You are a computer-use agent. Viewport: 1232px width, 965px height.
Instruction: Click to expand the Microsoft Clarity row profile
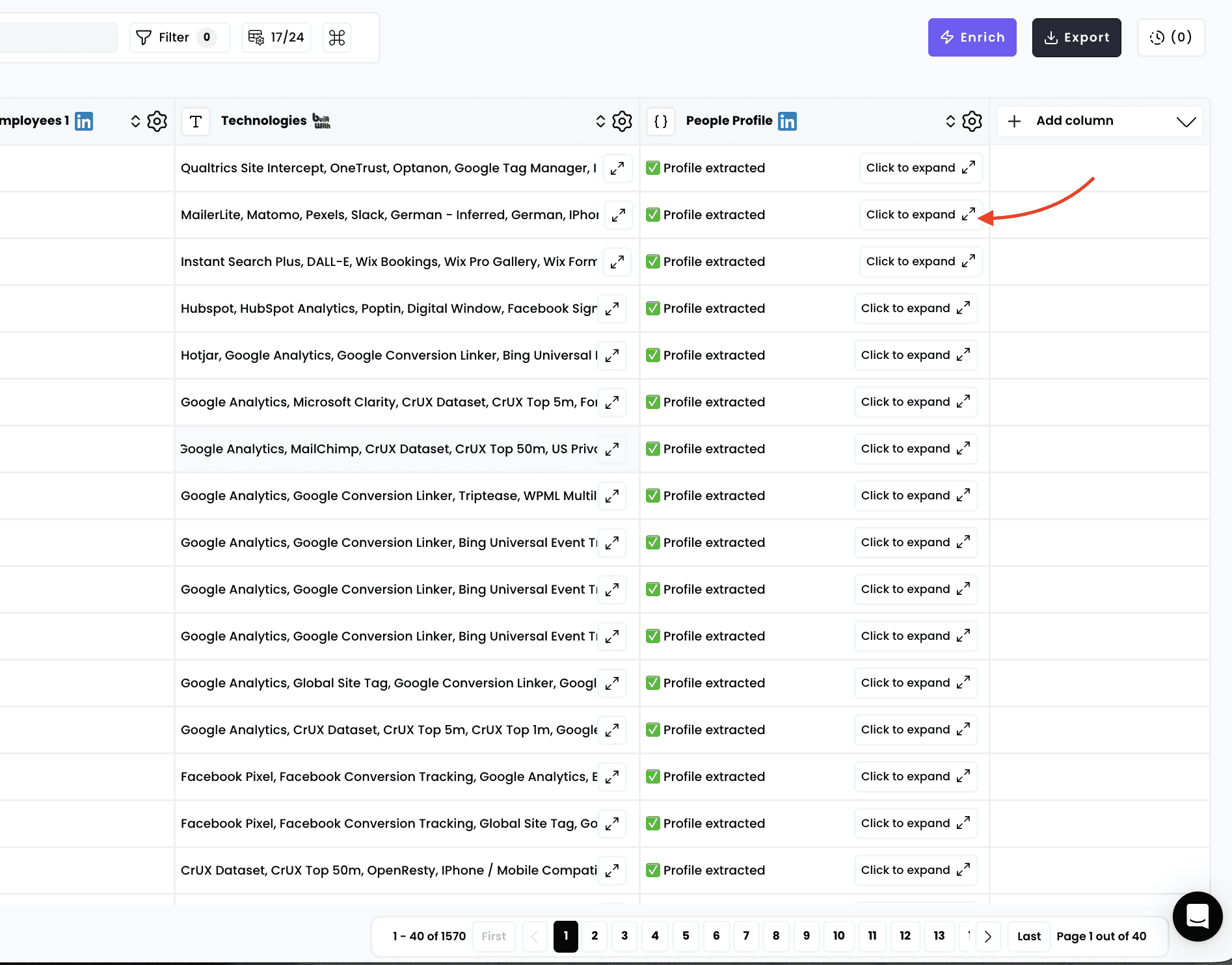pos(916,402)
